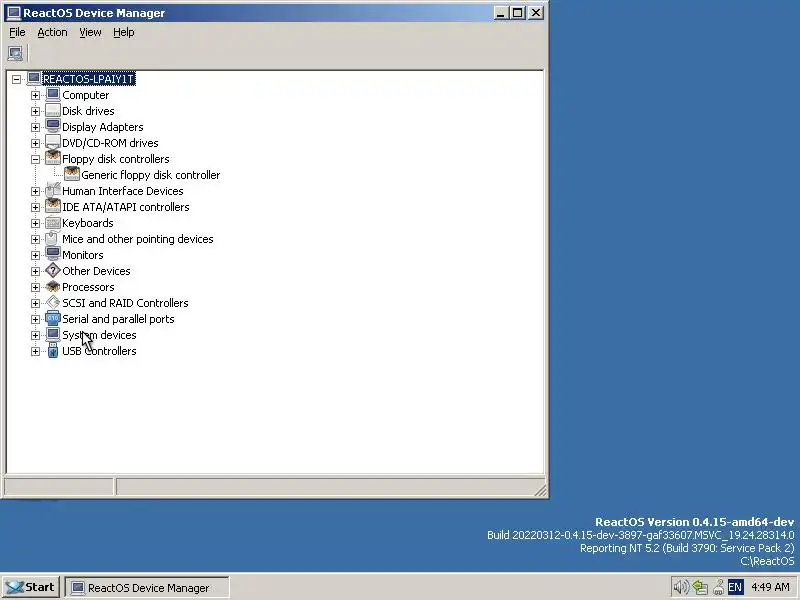The height and width of the screenshot is (600, 800).
Task: Click the System devices icon
Action: tap(53, 334)
